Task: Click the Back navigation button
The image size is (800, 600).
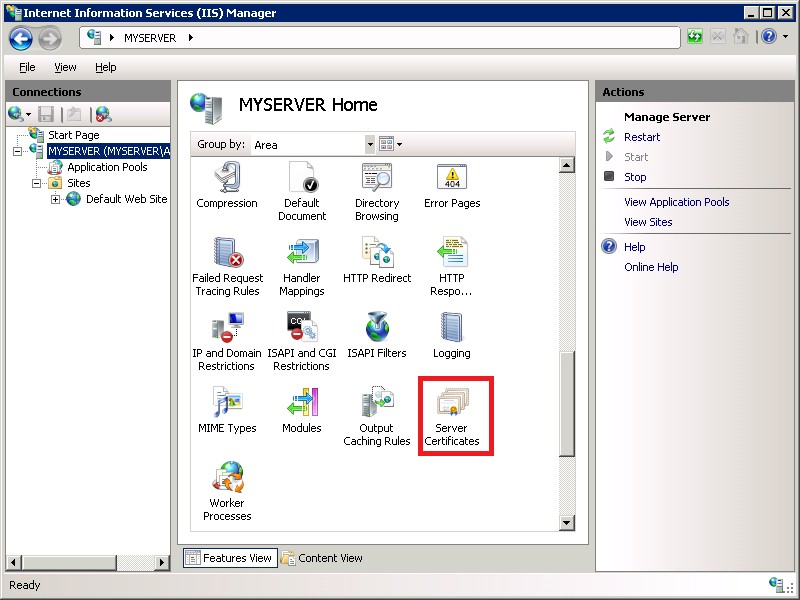Action: click(21, 38)
